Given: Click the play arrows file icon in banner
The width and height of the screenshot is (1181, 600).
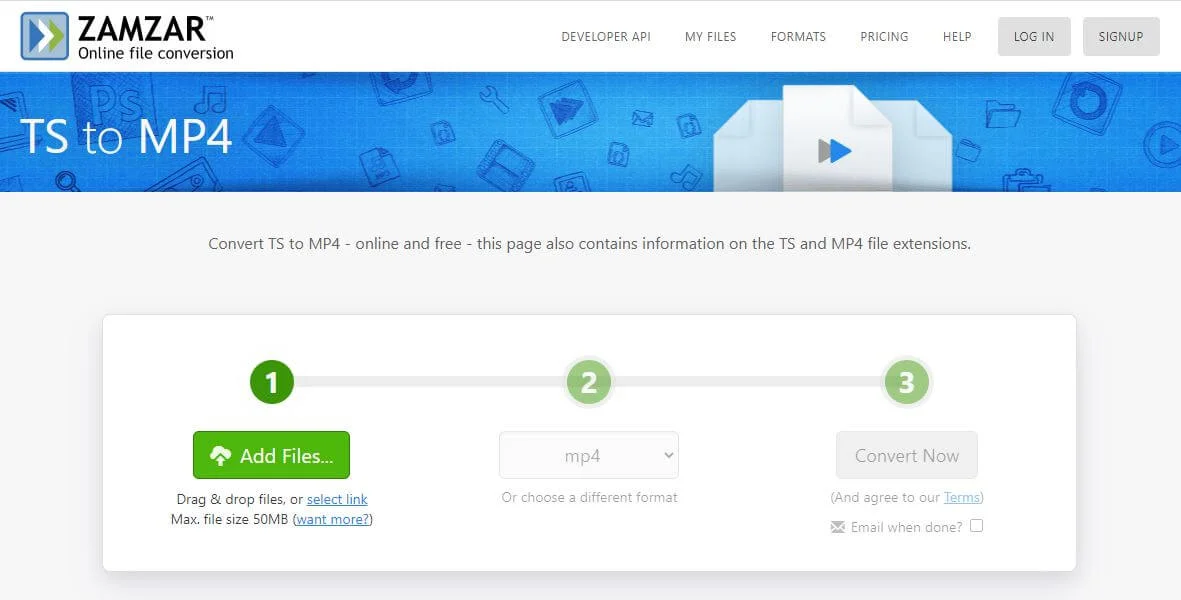Looking at the screenshot, I should [x=835, y=151].
